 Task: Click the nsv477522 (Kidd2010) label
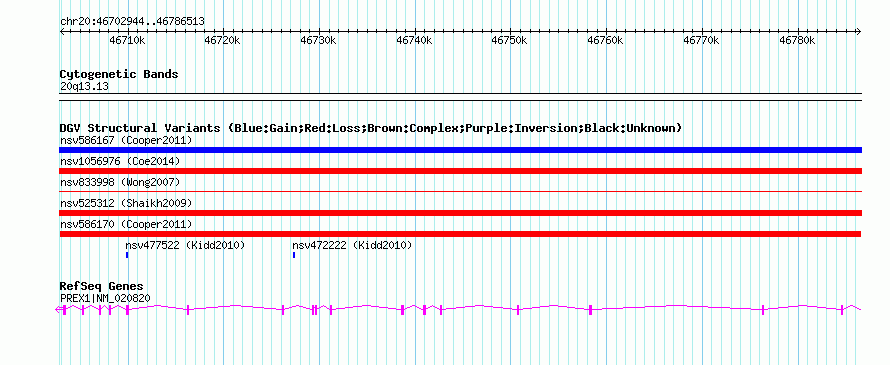185,245
